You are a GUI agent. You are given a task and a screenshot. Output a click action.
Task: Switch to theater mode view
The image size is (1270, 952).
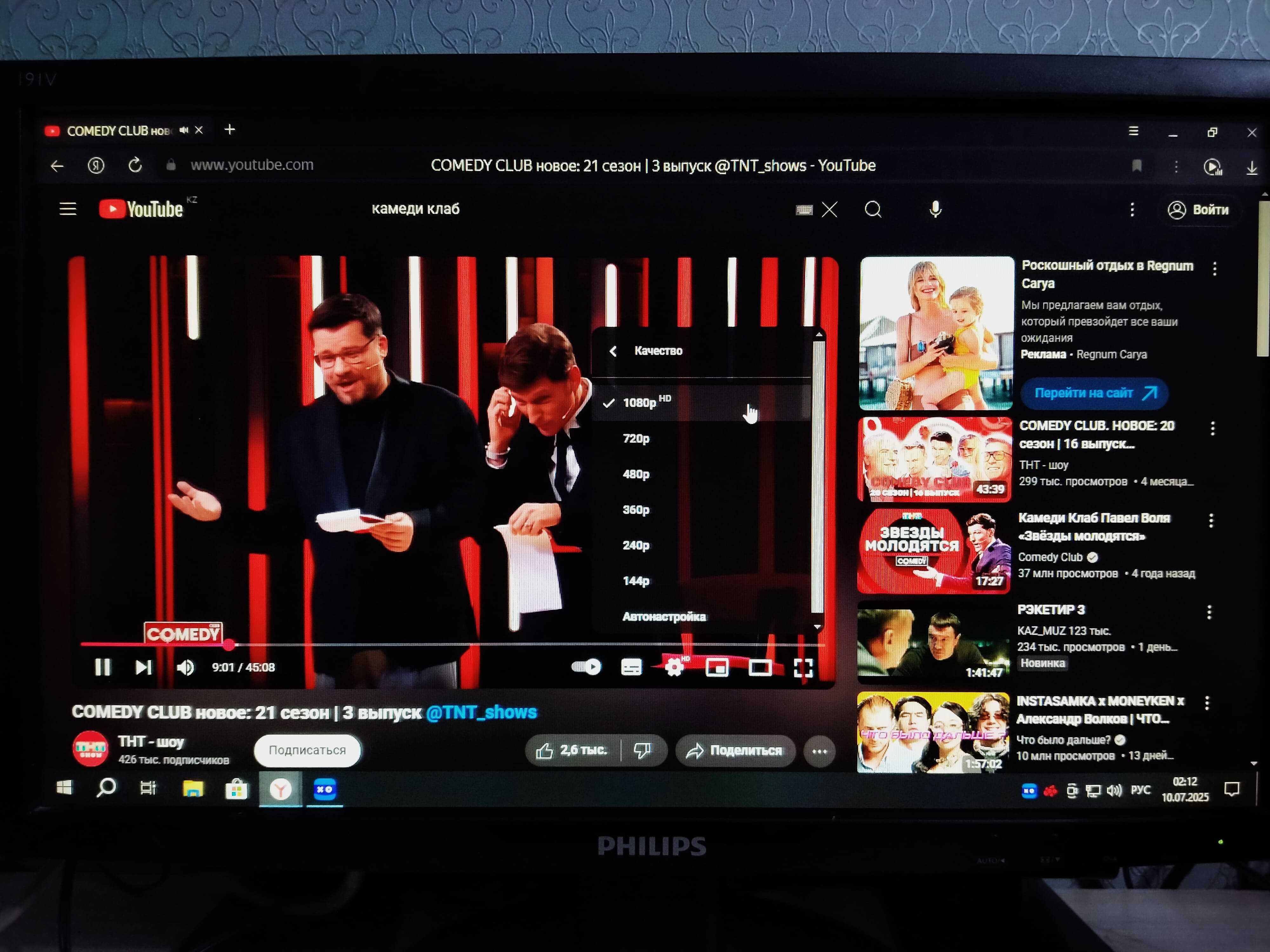(760, 667)
